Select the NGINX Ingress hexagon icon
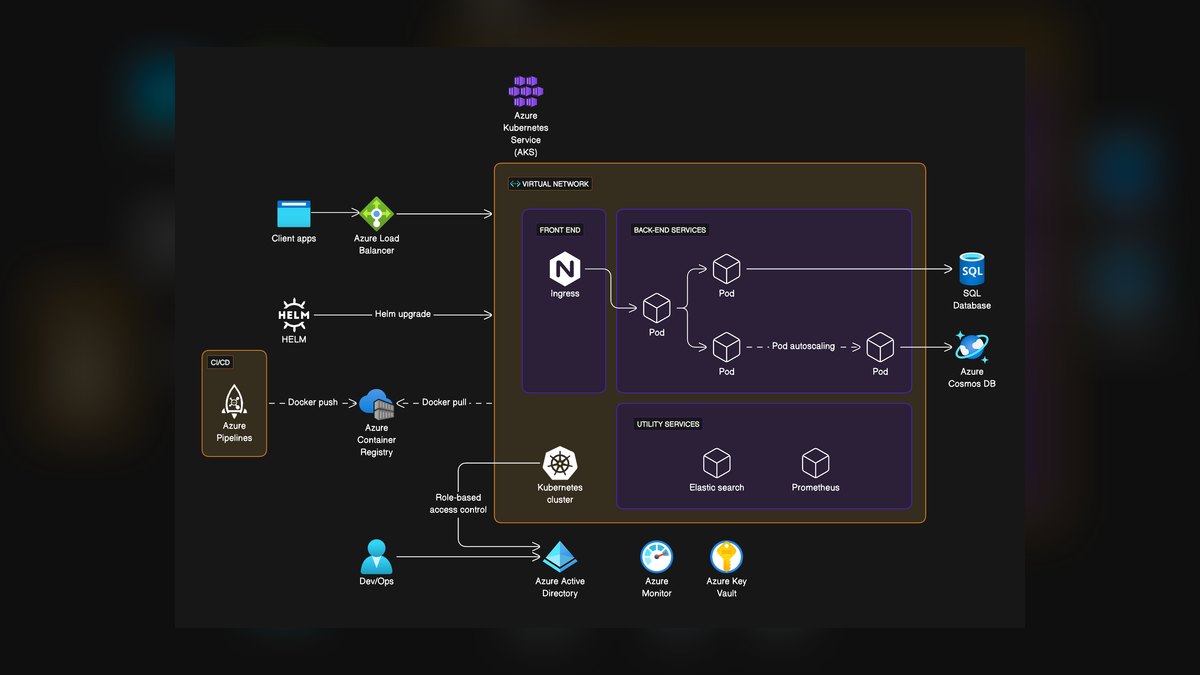The image size is (1200, 675). pyautogui.click(x=565, y=269)
